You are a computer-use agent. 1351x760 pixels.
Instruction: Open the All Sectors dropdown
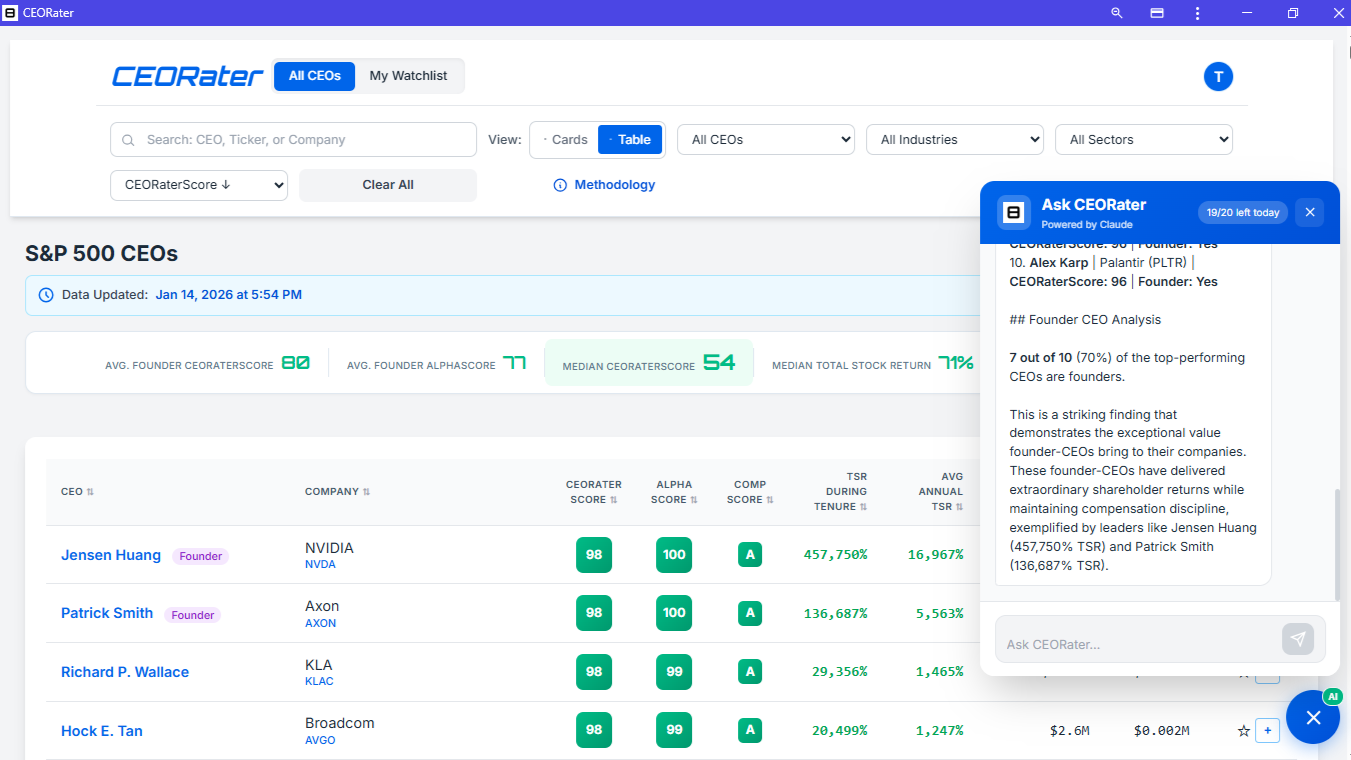[x=1144, y=140]
